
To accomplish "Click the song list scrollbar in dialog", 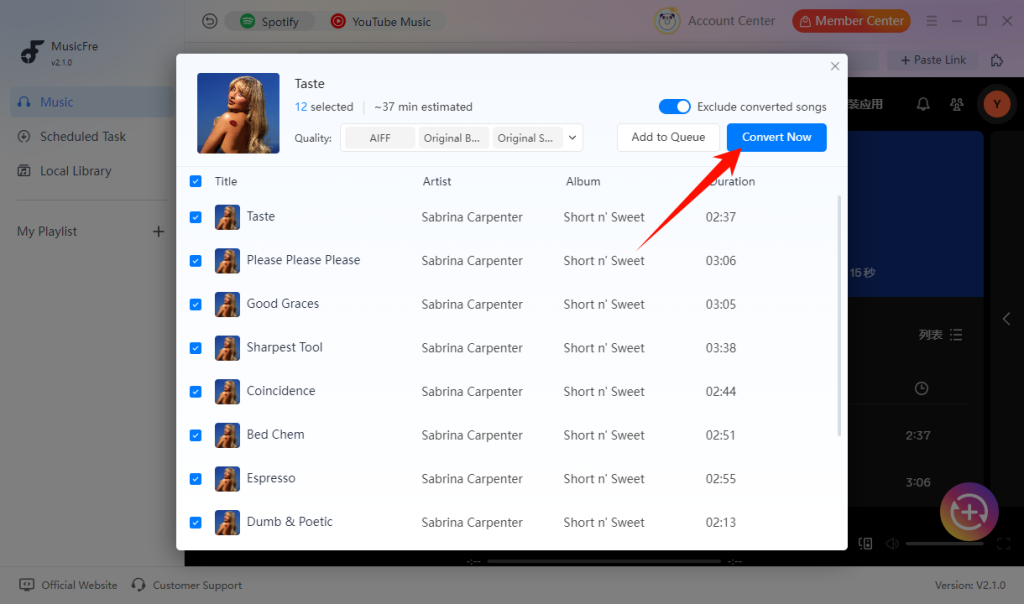I will [x=839, y=315].
